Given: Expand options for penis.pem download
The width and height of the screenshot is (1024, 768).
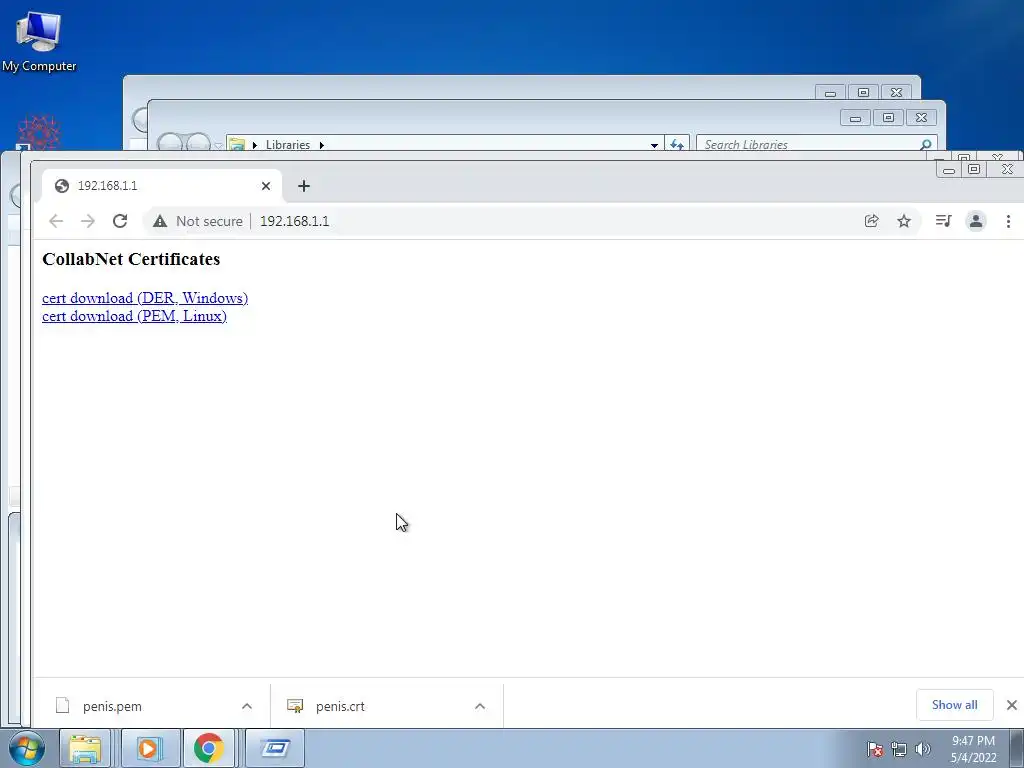Looking at the screenshot, I should (x=247, y=706).
